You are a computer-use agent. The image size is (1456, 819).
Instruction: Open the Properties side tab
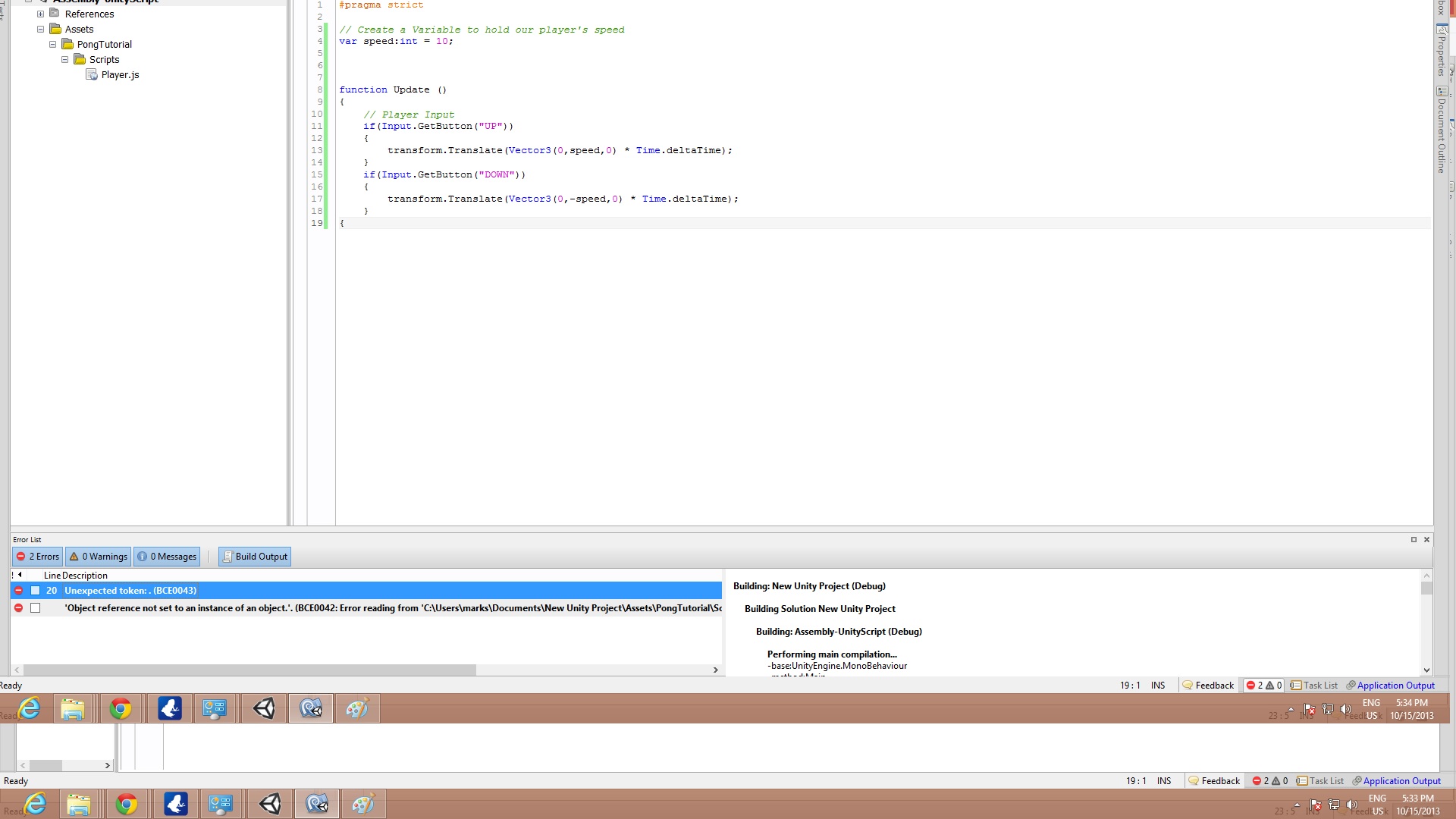[x=1442, y=50]
